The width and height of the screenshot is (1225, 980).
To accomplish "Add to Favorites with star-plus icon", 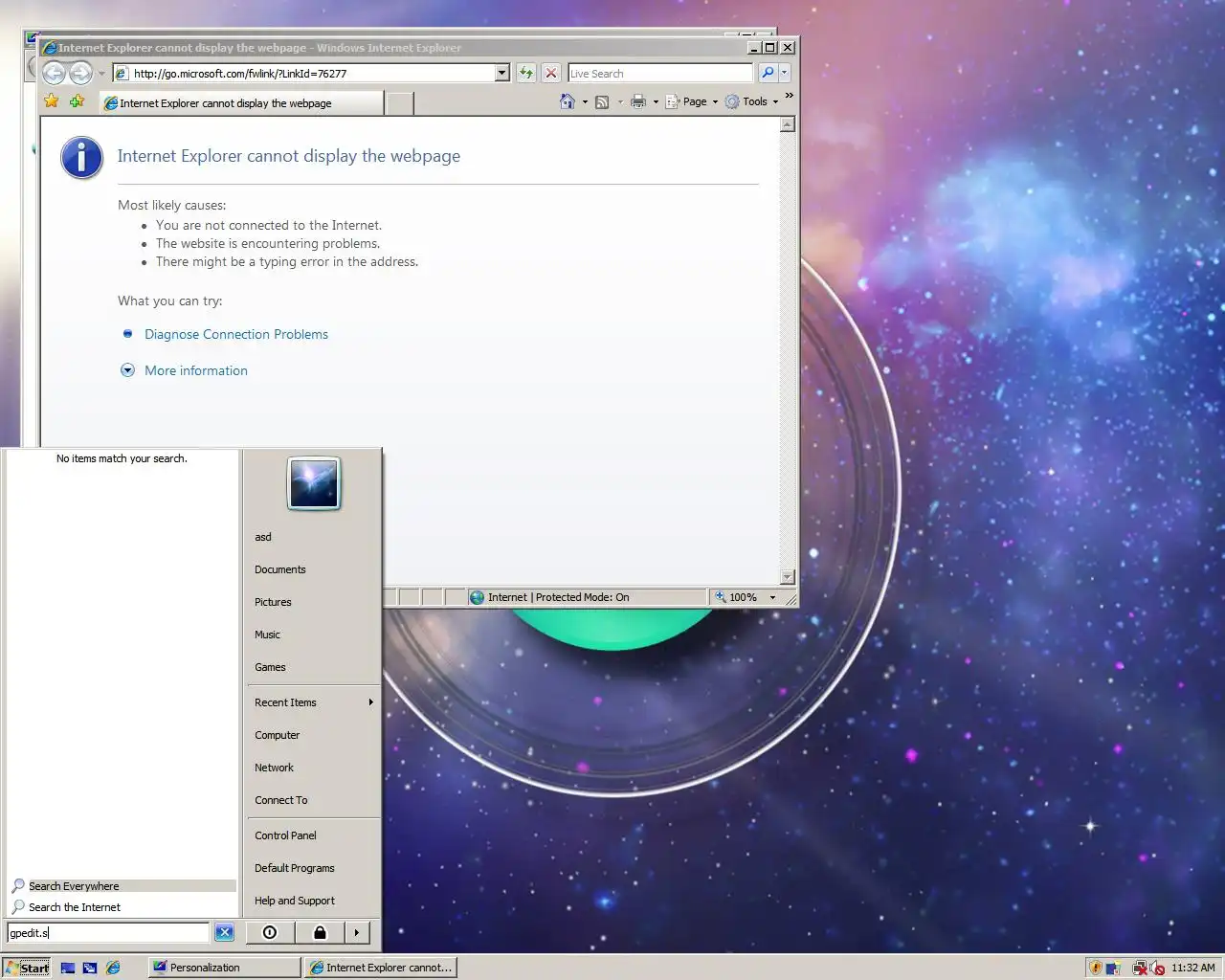I will 78,101.
